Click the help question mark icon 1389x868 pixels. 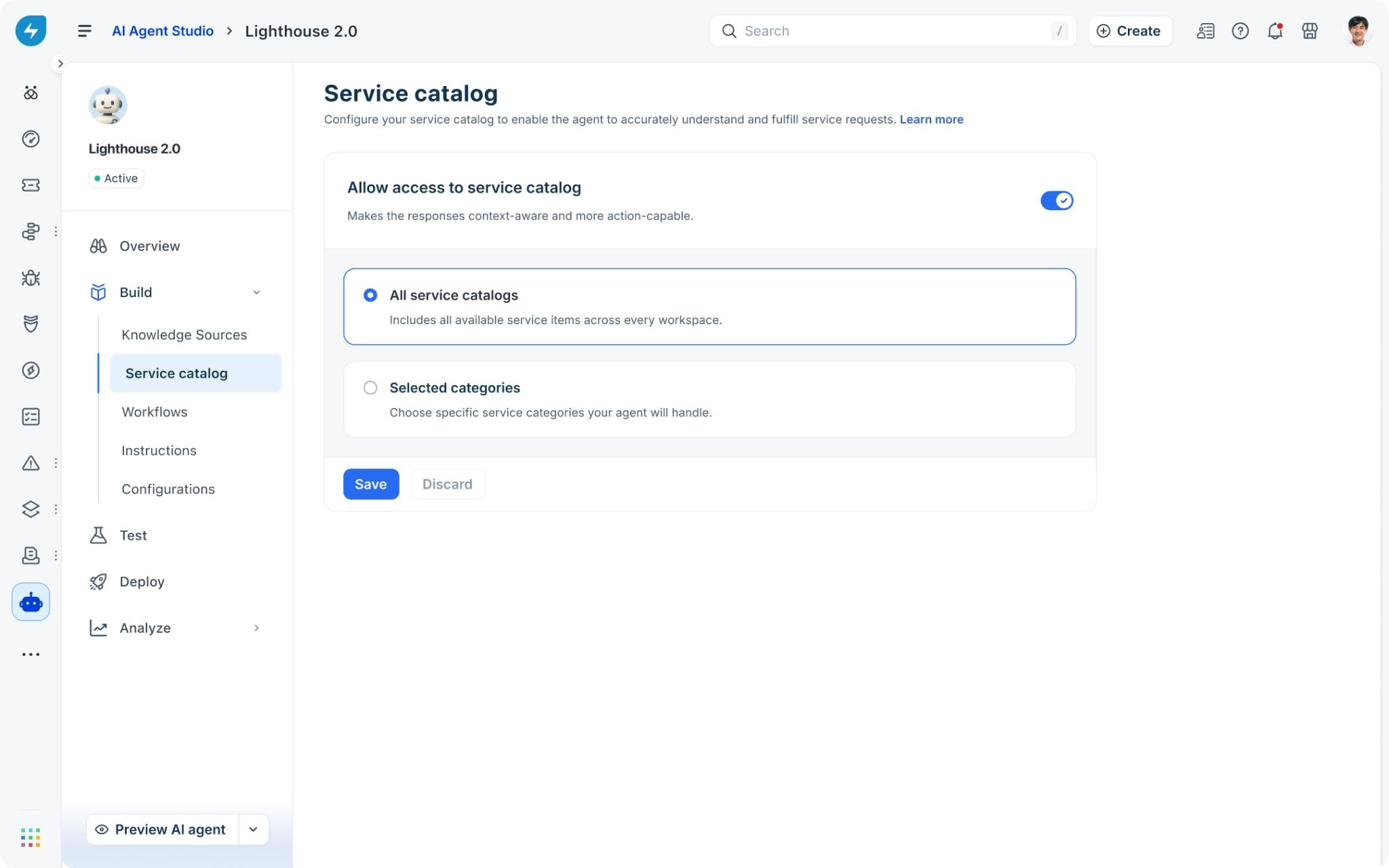tap(1240, 31)
